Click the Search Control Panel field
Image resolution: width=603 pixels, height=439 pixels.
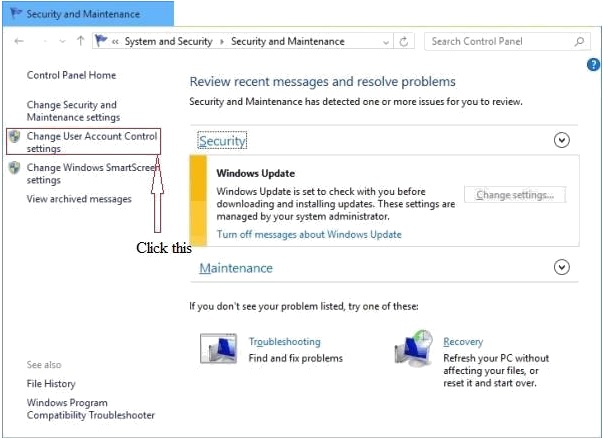coord(507,42)
